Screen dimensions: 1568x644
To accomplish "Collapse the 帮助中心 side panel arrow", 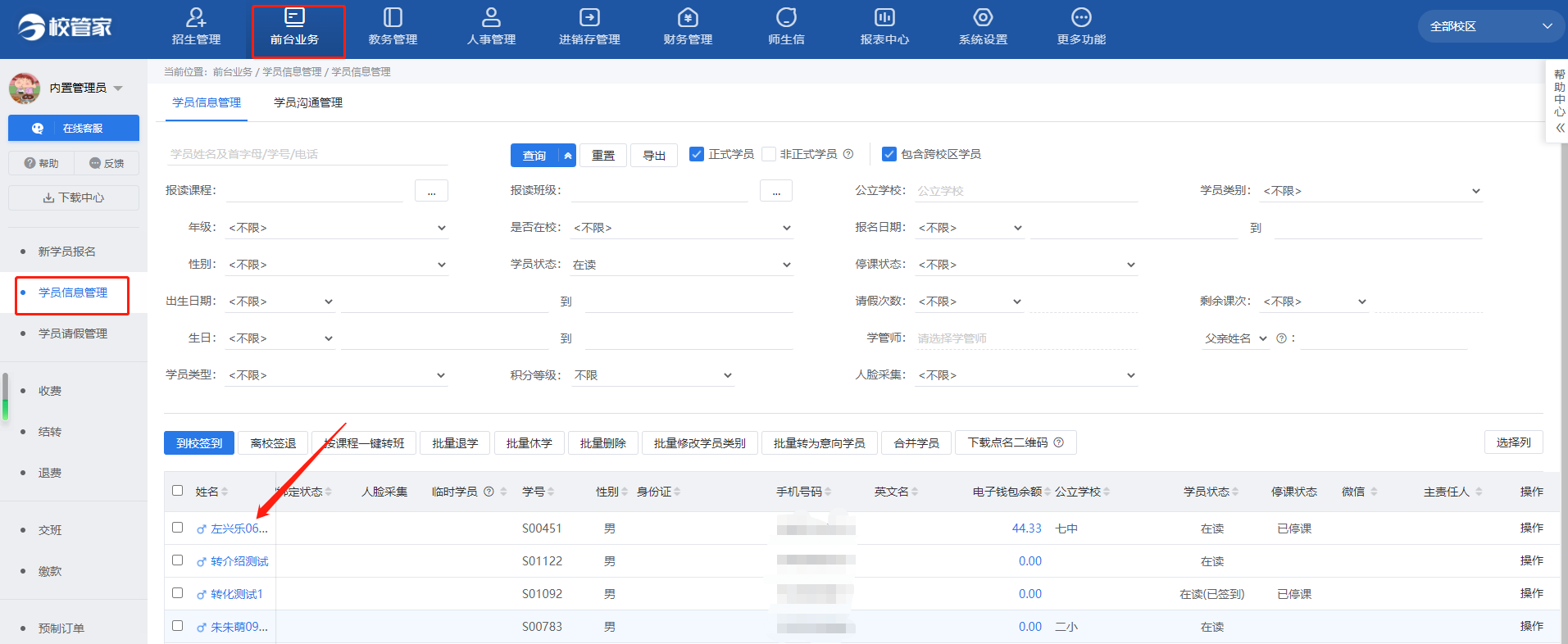I will click(x=1560, y=128).
